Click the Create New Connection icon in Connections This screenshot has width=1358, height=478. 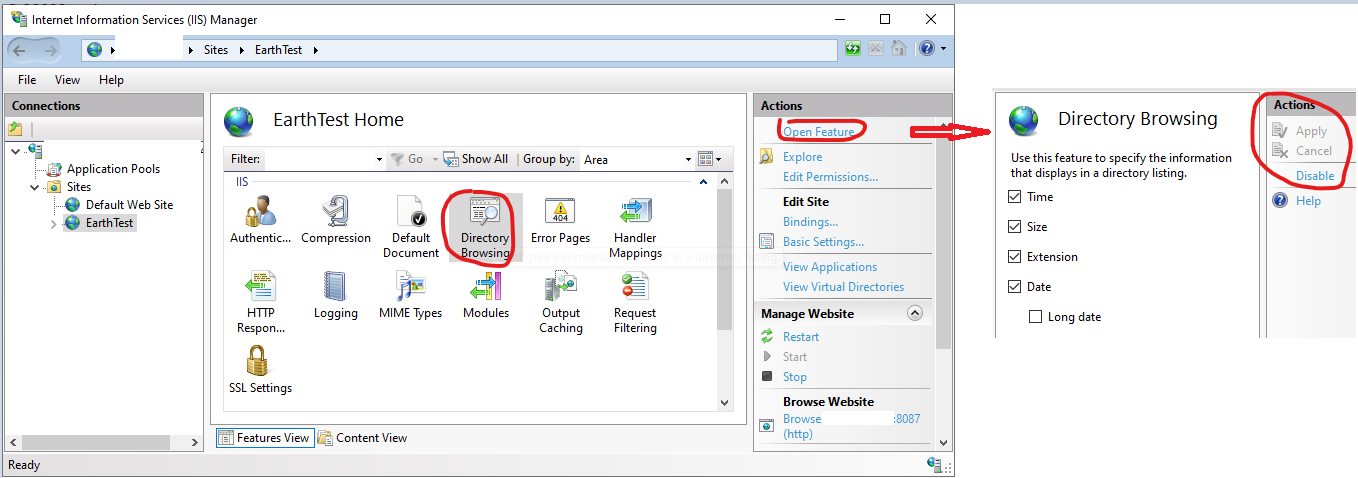click(x=15, y=129)
